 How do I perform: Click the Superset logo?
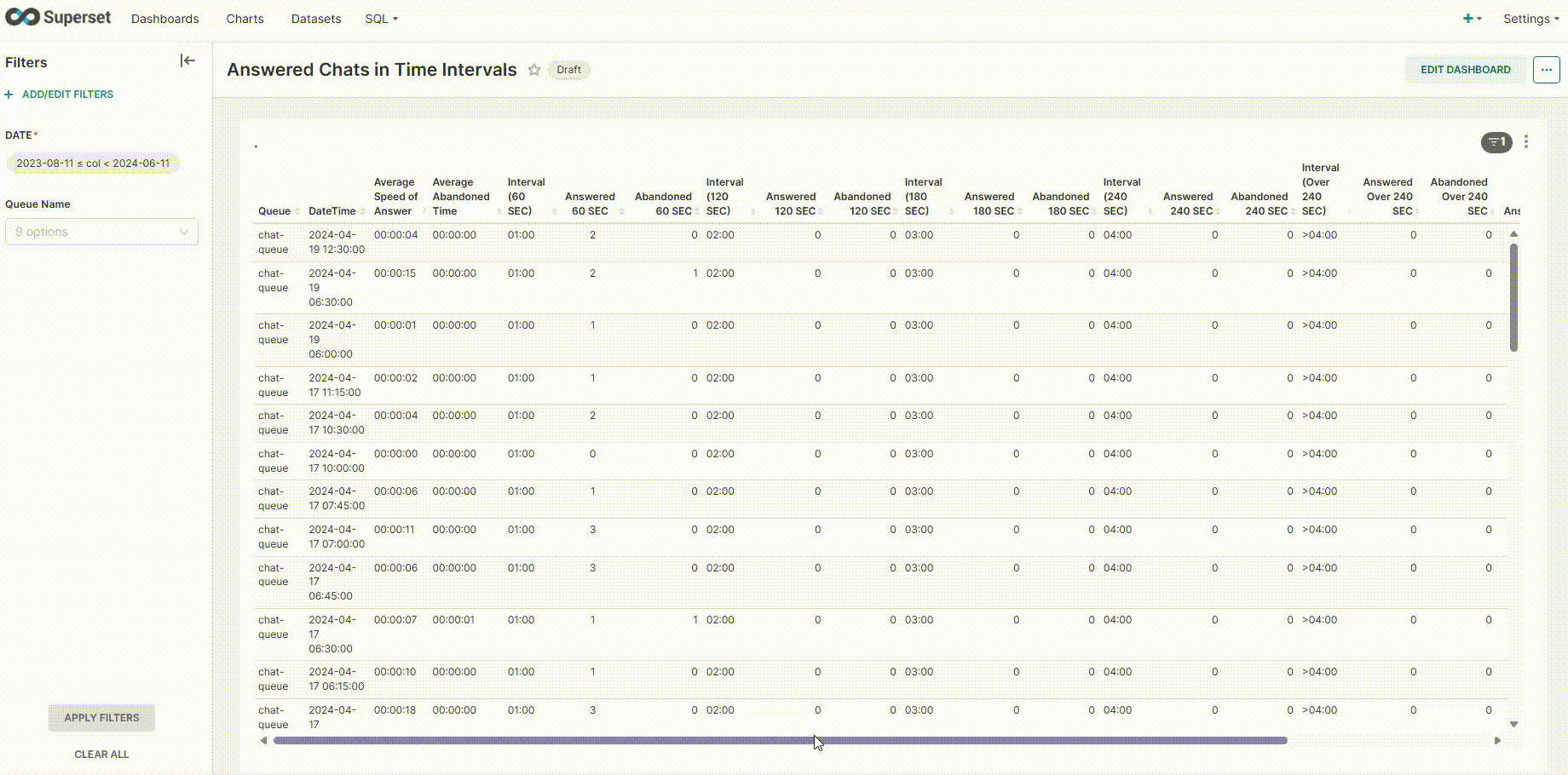point(57,17)
